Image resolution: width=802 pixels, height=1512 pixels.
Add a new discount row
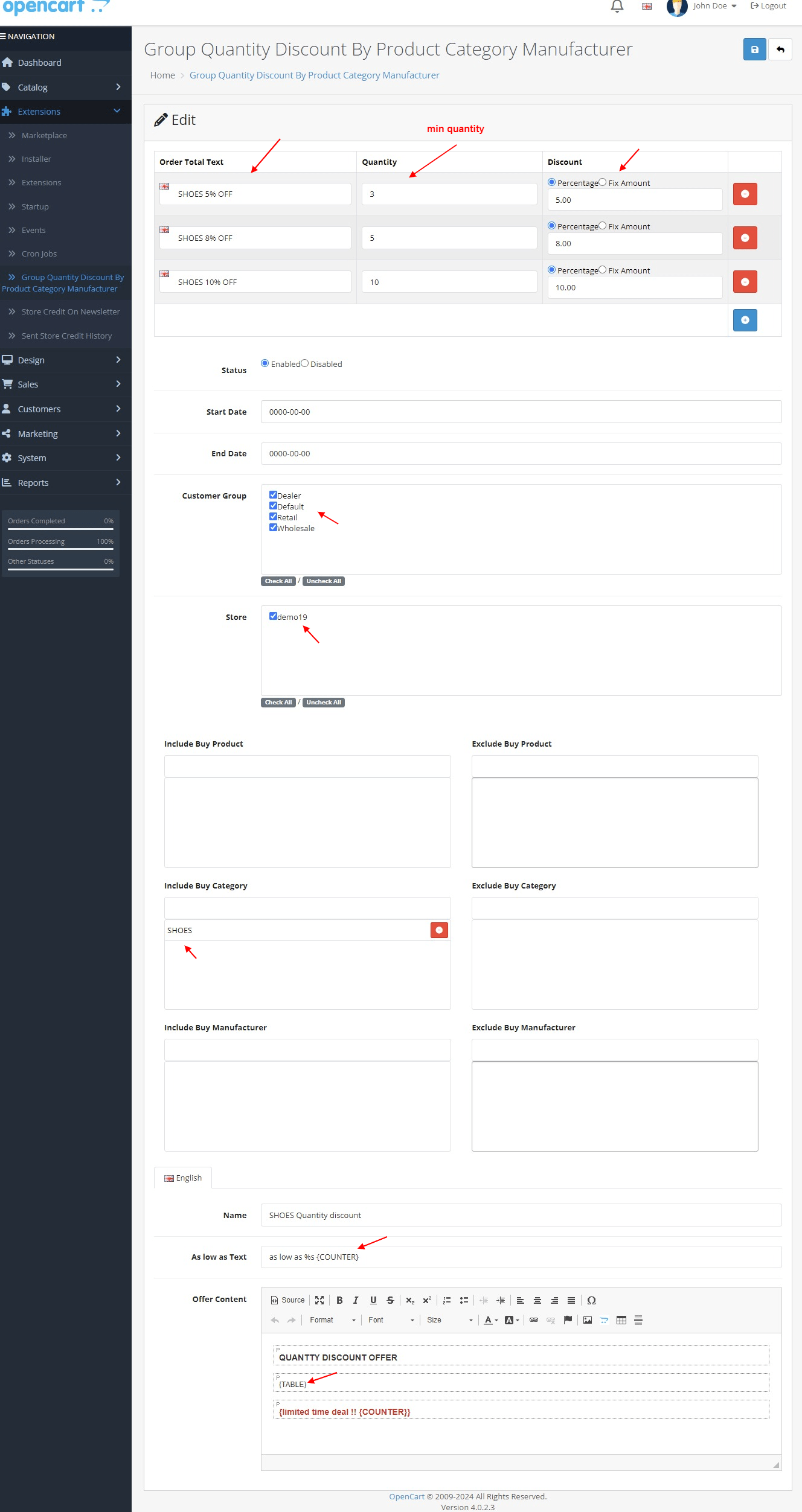745,321
